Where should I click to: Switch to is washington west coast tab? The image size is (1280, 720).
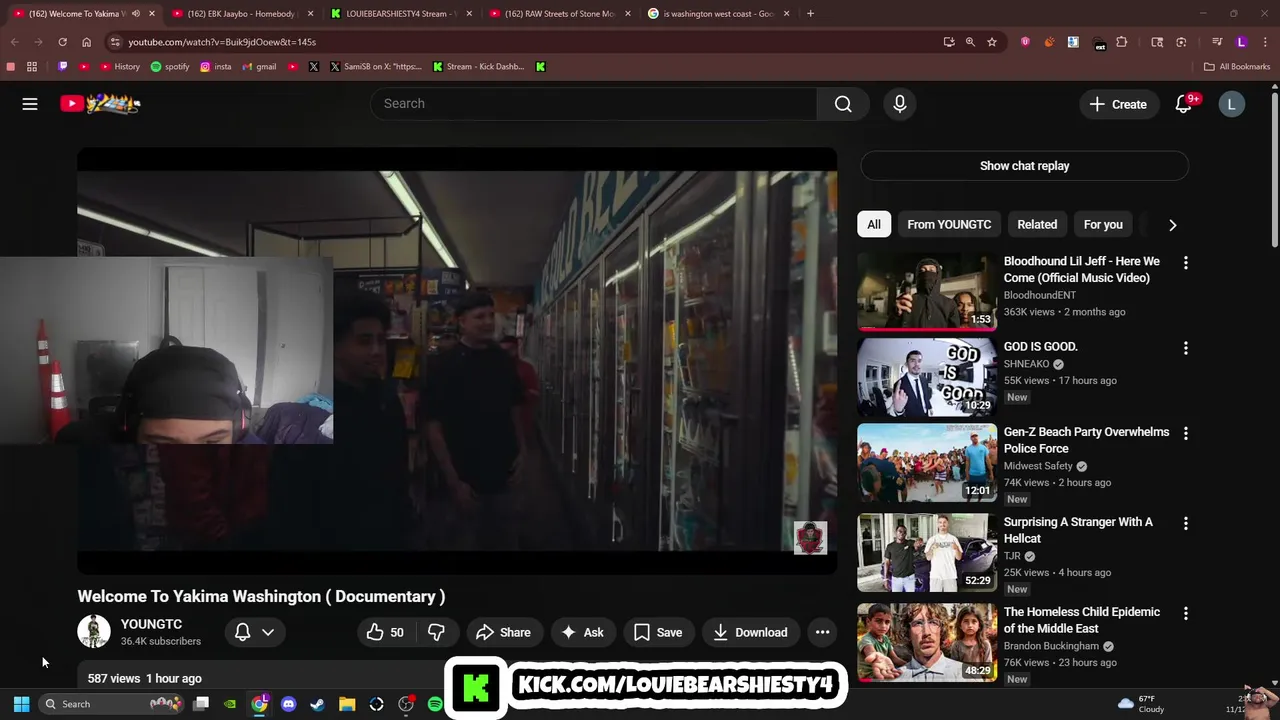719,14
